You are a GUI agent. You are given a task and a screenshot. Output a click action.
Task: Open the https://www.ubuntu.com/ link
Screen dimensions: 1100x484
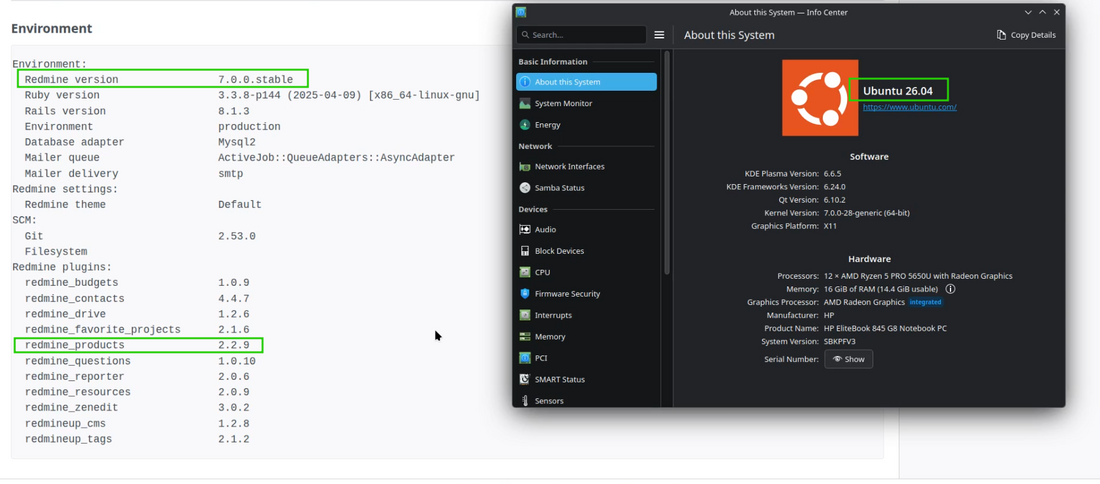click(x=909, y=107)
